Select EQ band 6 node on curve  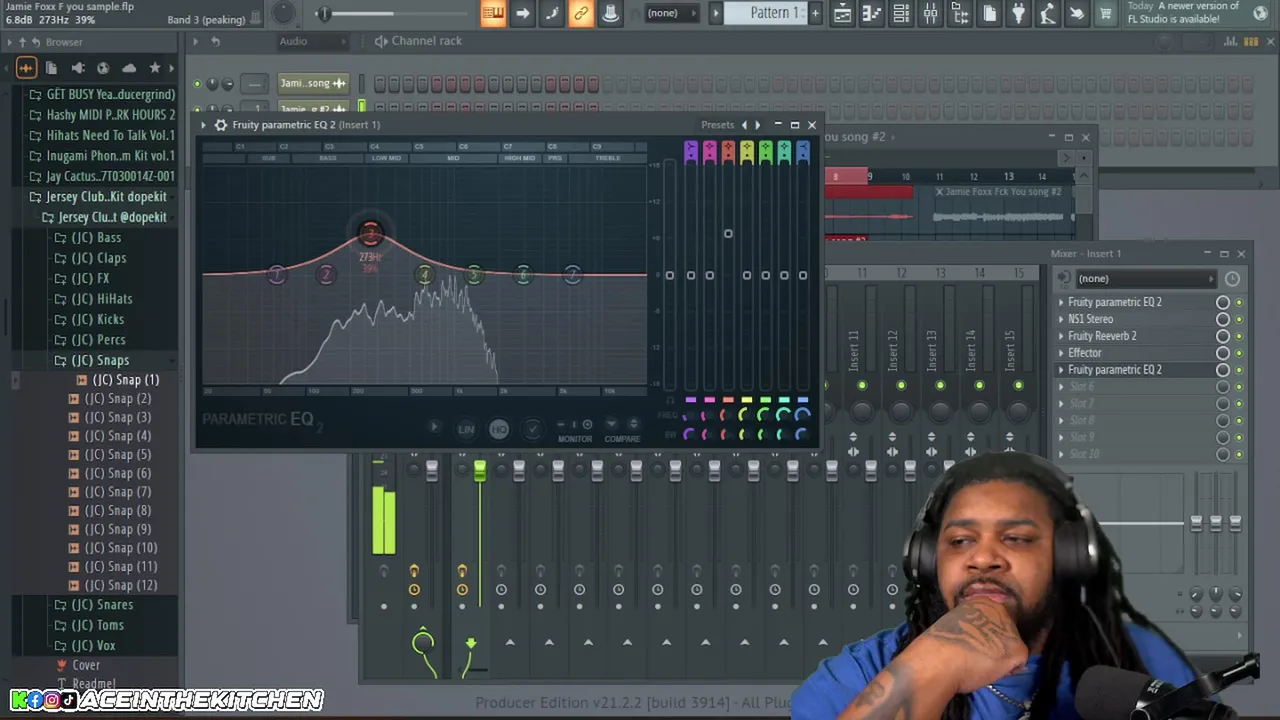coord(523,274)
